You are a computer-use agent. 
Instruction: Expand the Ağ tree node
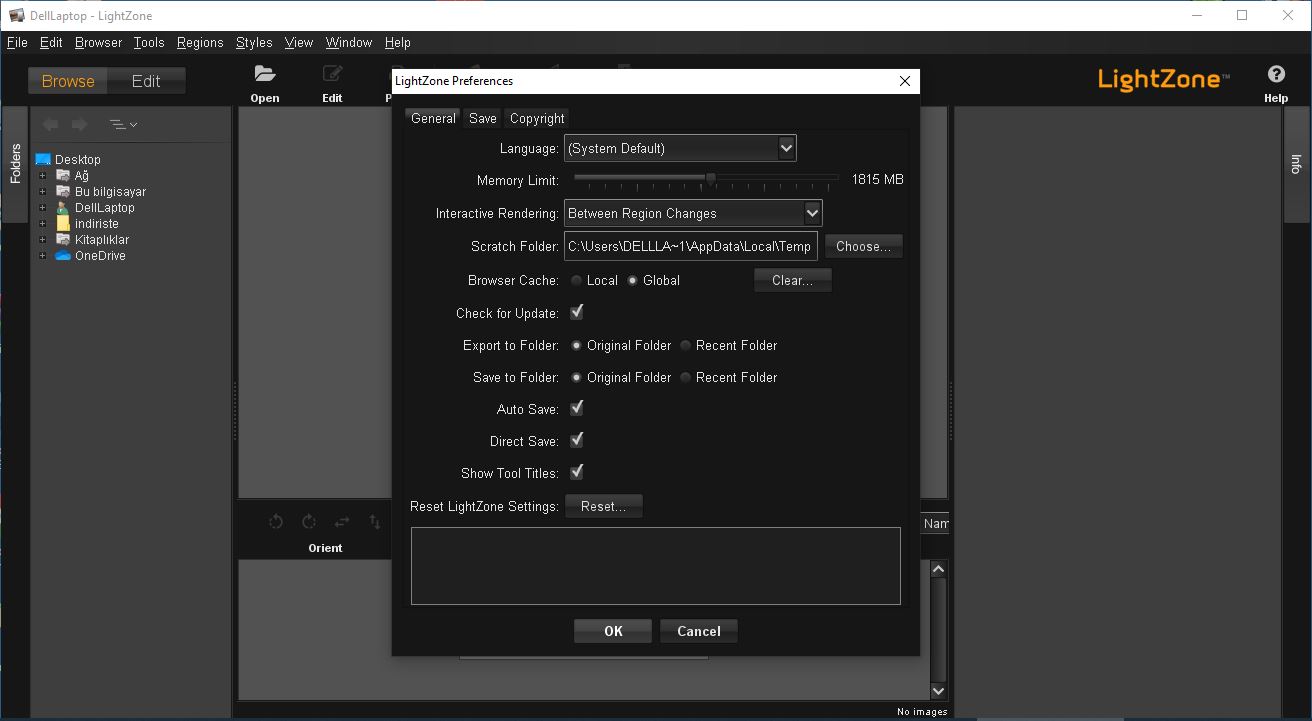click(42, 176)
